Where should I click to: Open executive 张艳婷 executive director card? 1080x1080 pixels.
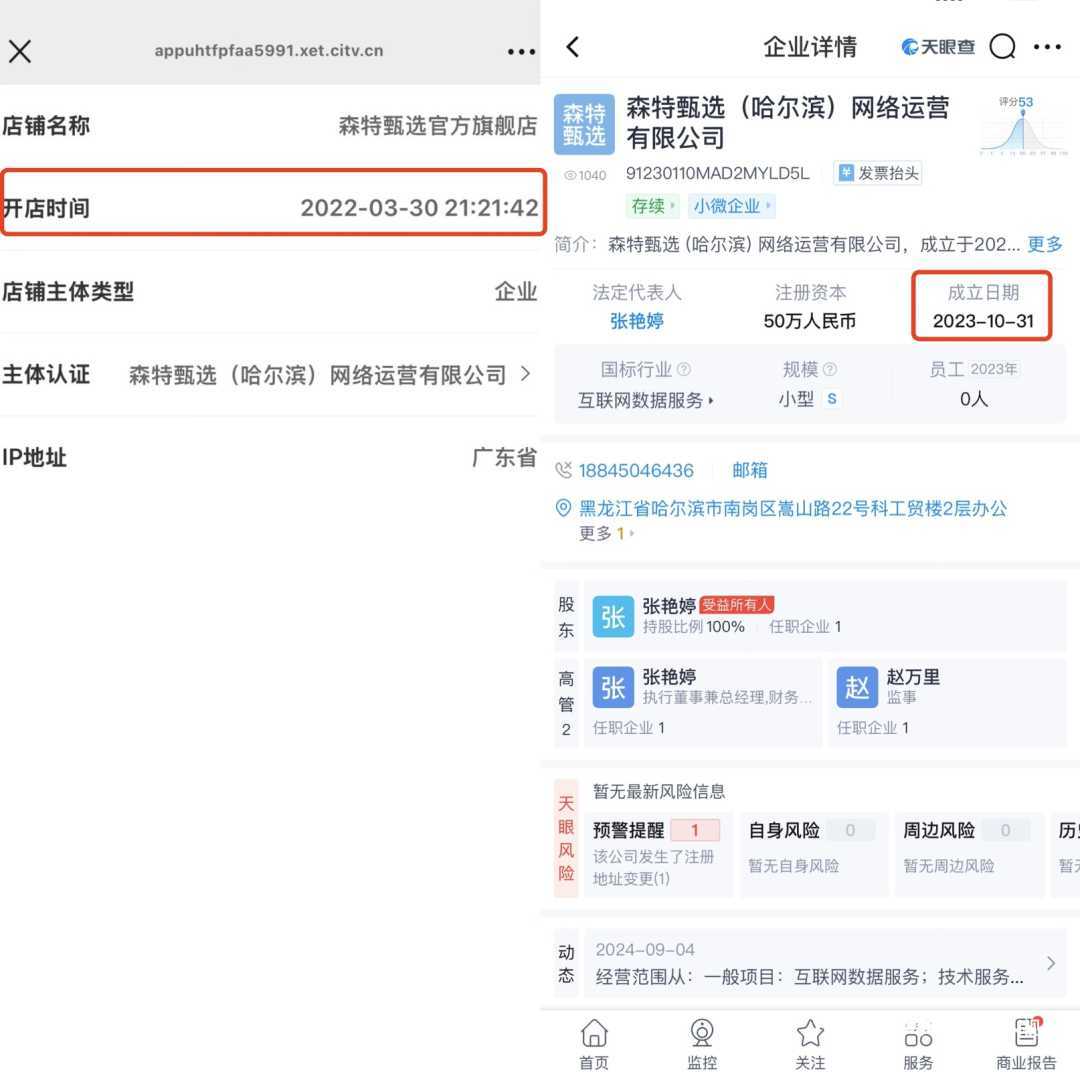703,703
